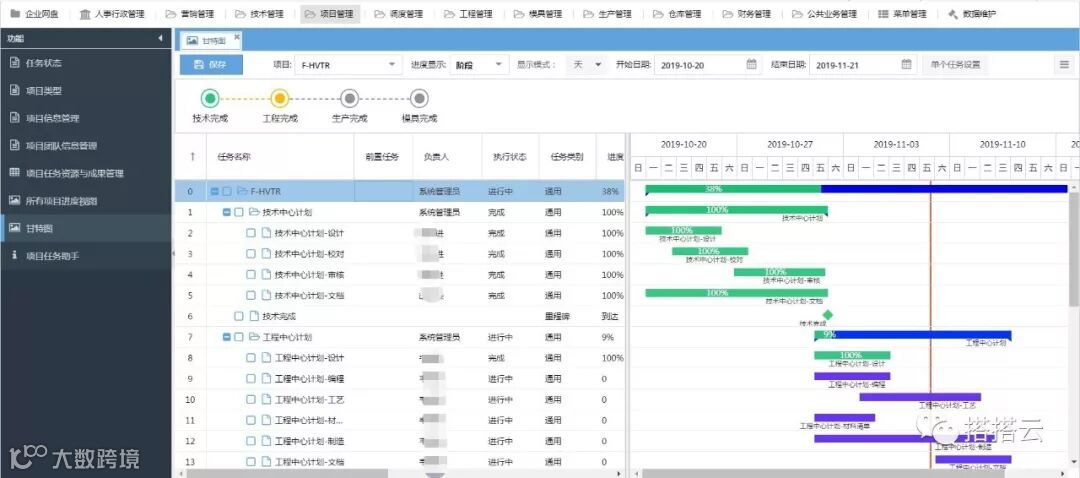The height and width of the screenshot is (478, 1080).
Task: Click the 任务名称 column header
Action: click(x=280, y=156)
